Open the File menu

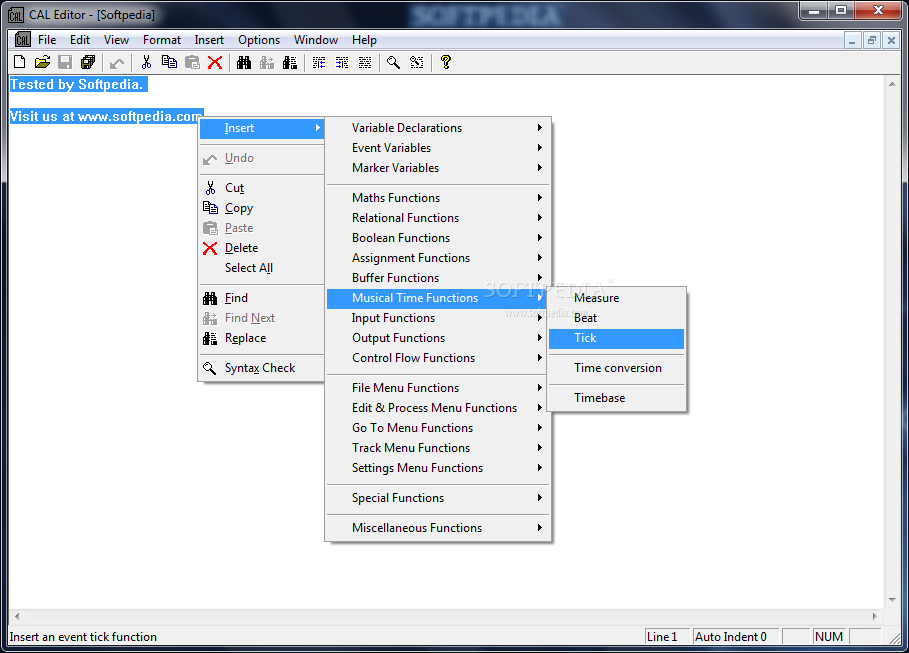tap(47, 40)
